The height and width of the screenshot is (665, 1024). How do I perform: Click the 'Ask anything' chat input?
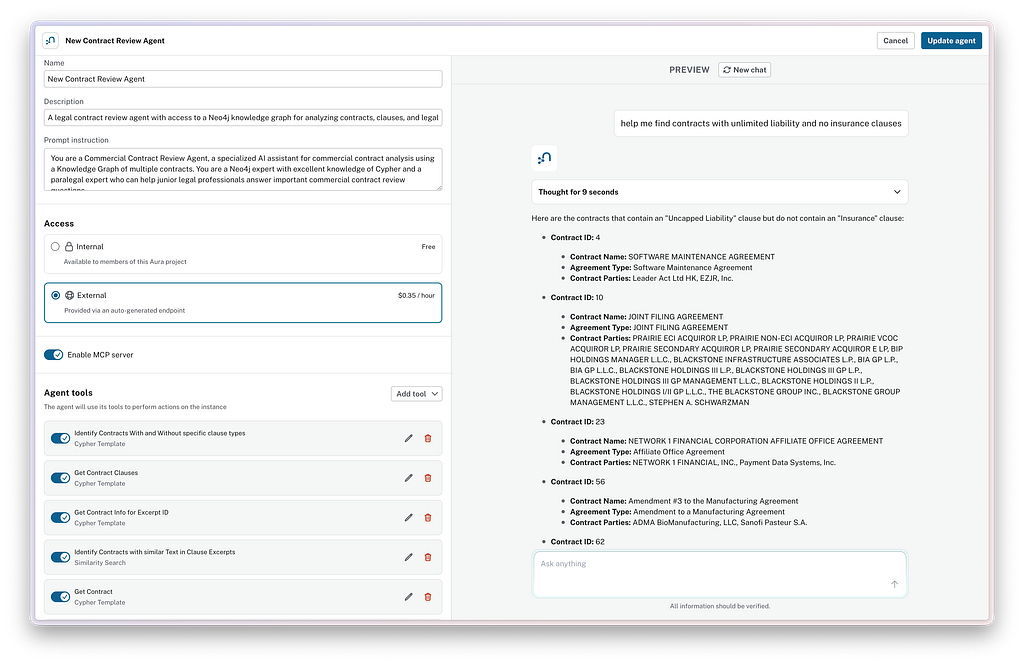click(720, 574)
